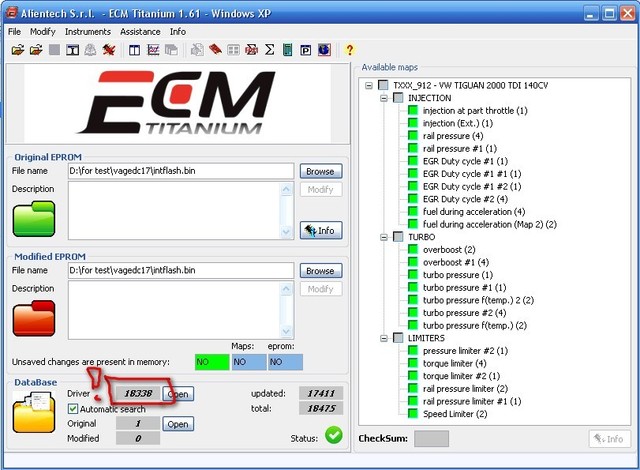Viewport: 640px width, 470px height.
Task: Click the first open-folder toolbar icon
Action: pos(18,50)
